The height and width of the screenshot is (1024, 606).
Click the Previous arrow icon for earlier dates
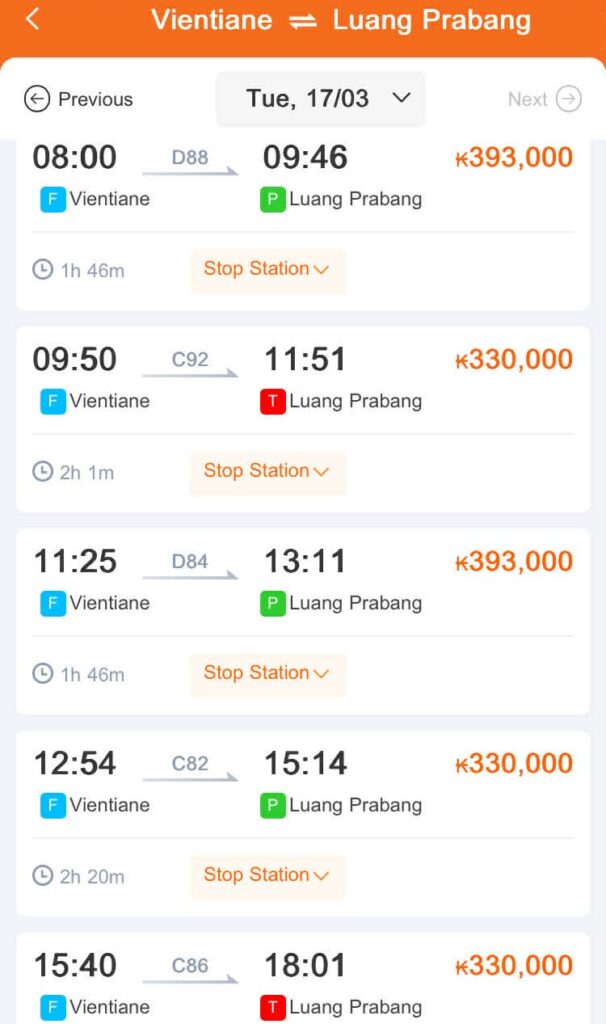click(x=38, y=99)
